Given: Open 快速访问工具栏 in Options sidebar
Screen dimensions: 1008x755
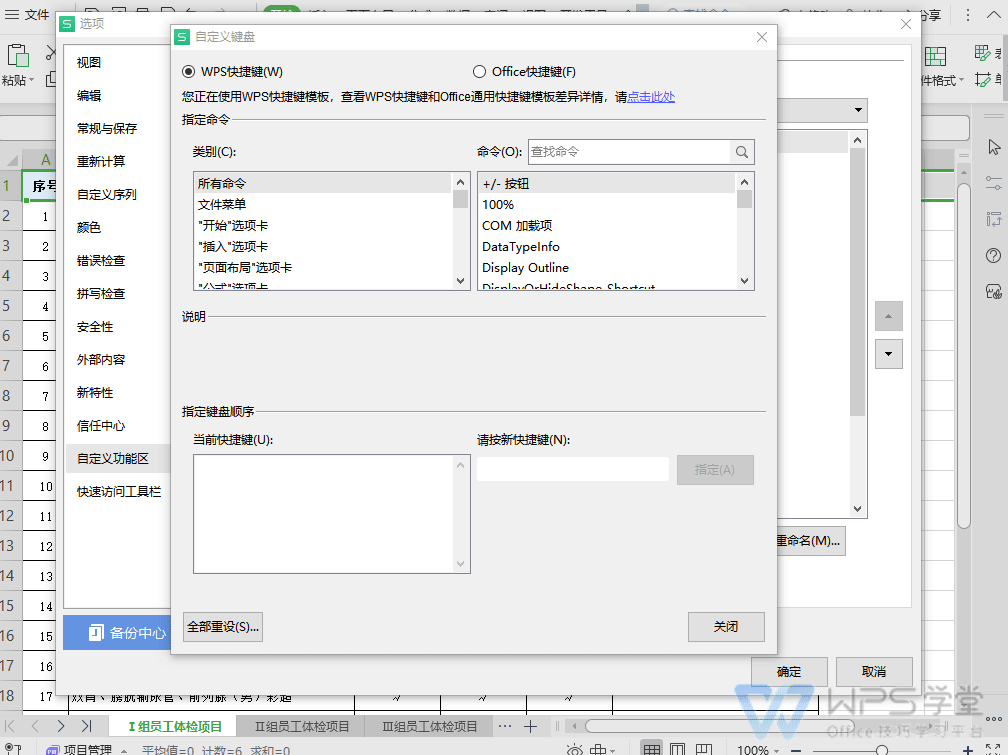Looking at the screenshot, I should (119, 491).
